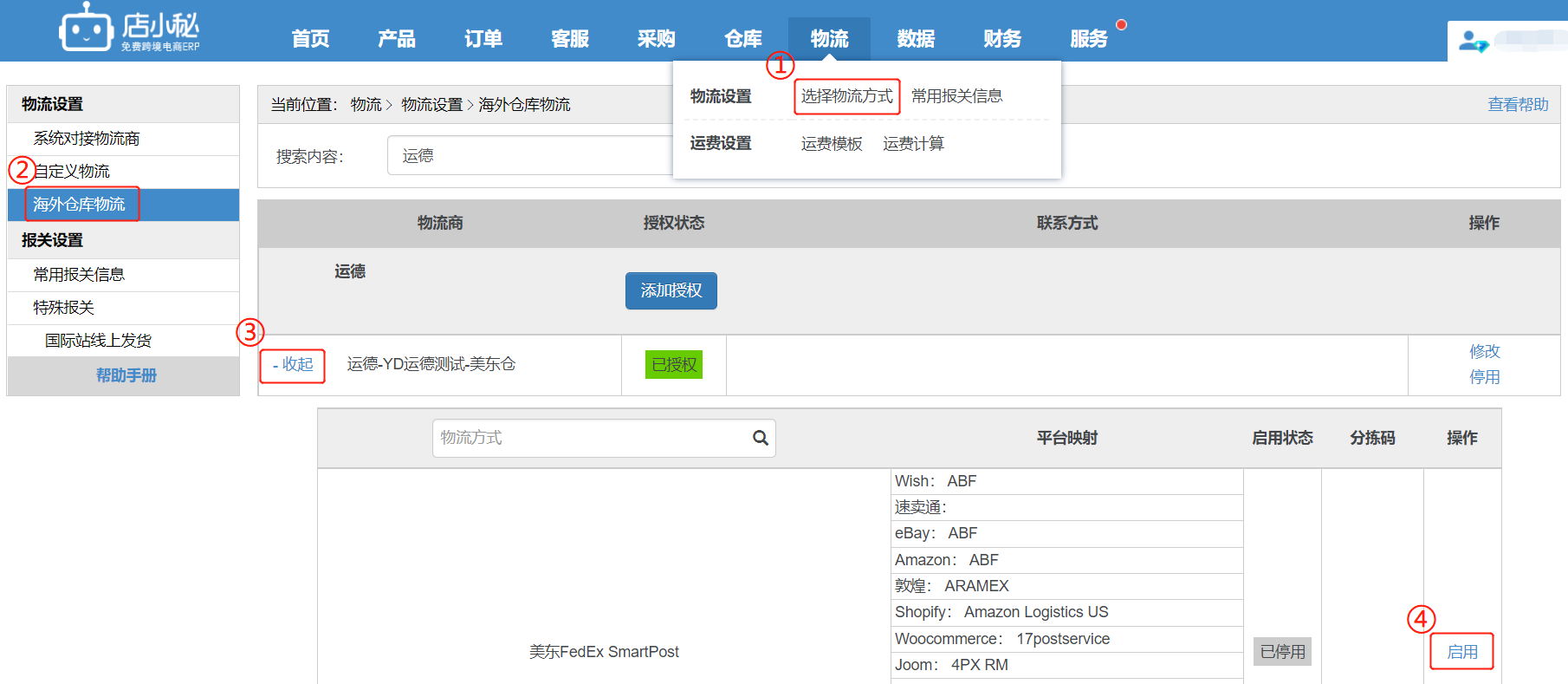Click 修改 for 运德-YD运德测试-美东仓
This screenshot has height=684, width=1568.
tap(1485, 351)
